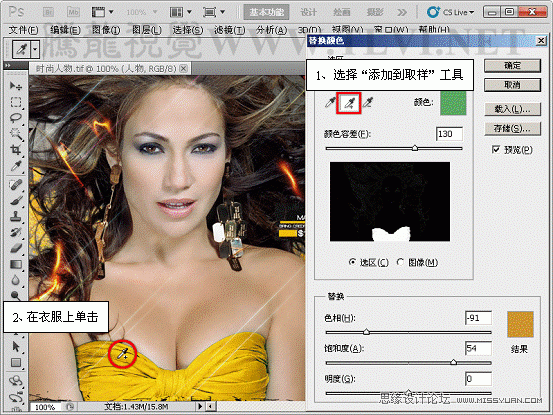
Task: Click the Save (S) button
Action: click(x=512, y=128)
